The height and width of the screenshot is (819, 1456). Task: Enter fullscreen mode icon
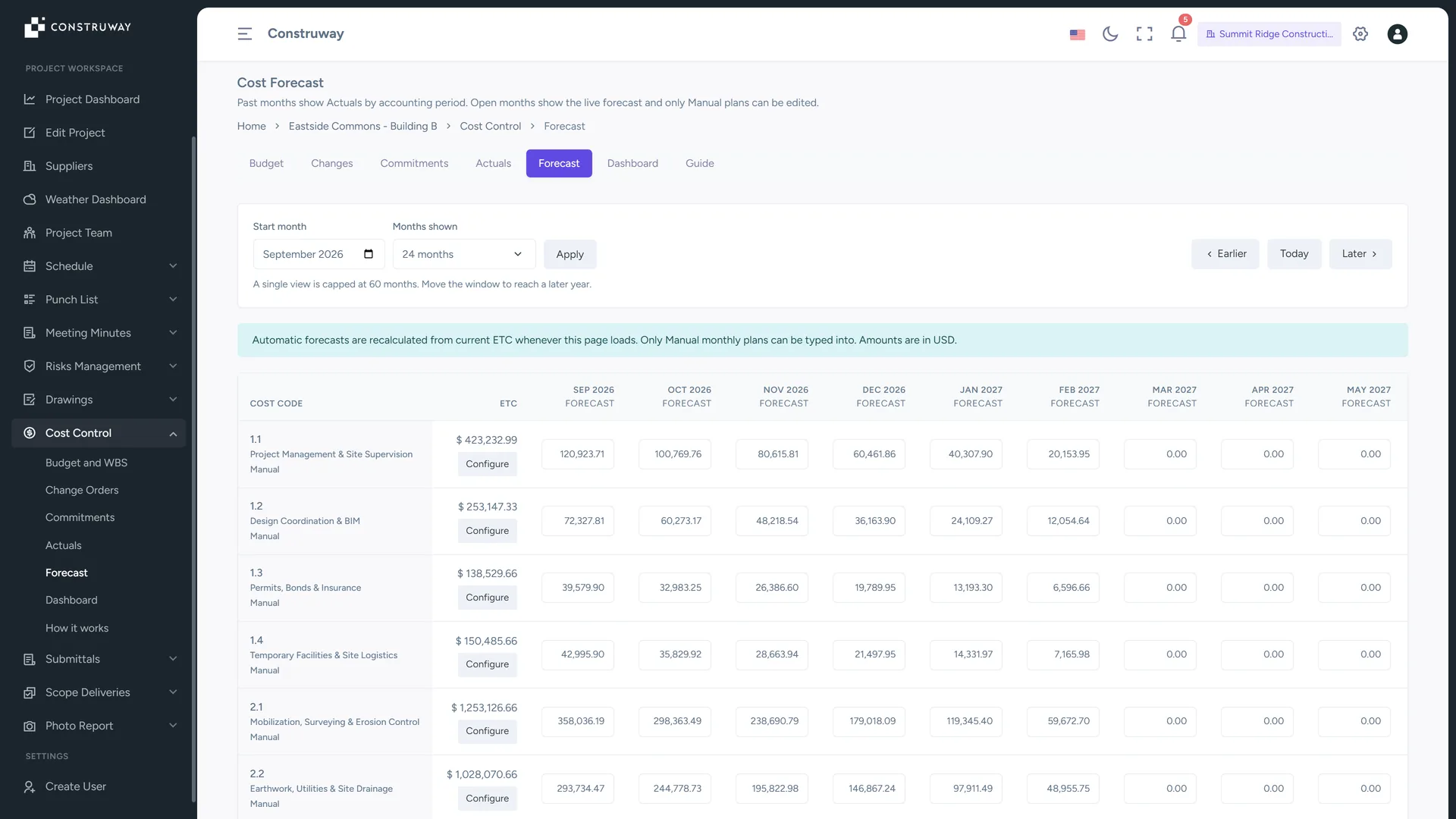[x=1144, y=33]
